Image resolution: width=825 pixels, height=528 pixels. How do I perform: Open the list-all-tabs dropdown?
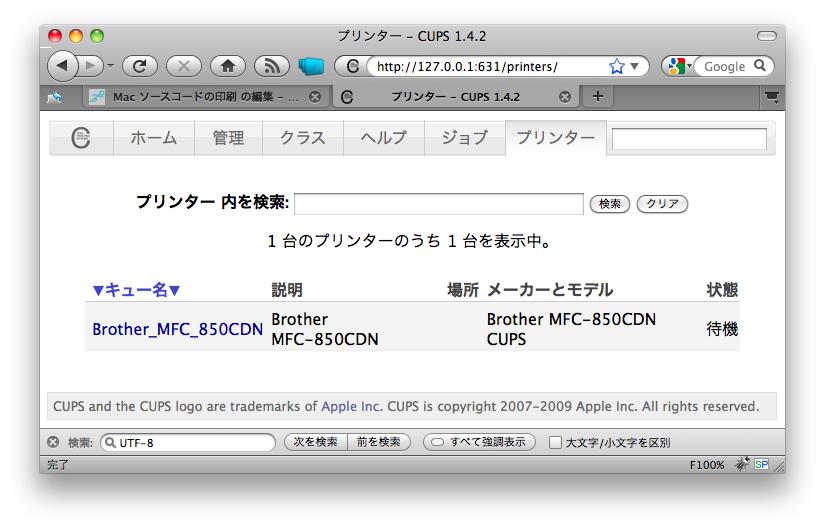point(772,96)
